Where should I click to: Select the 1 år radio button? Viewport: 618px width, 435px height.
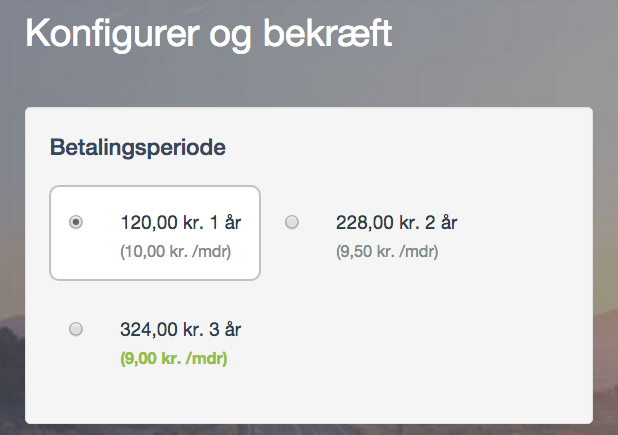76,222
